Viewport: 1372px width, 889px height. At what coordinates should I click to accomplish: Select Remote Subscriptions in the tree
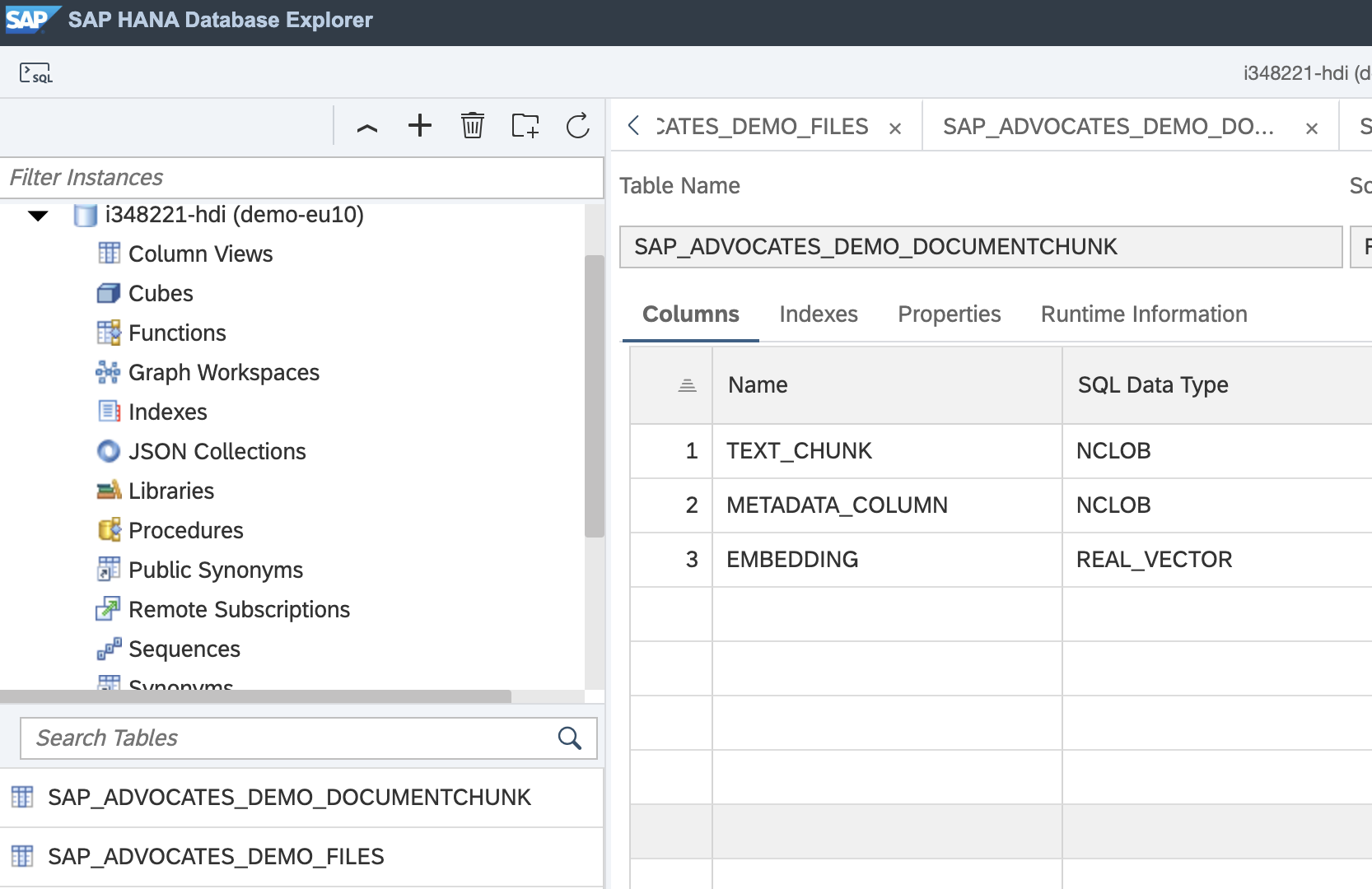coord(240,609)
